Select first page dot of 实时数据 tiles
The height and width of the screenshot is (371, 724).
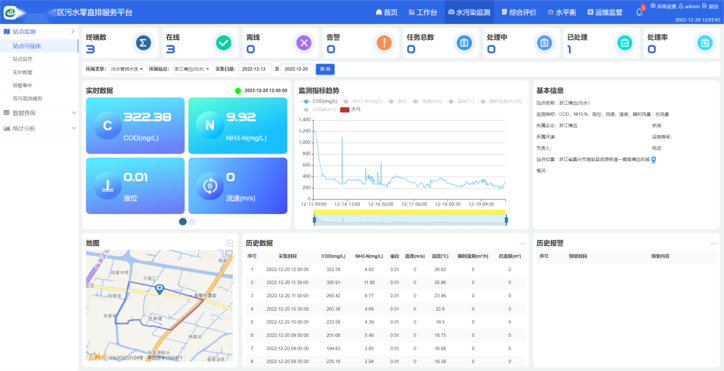pyautogui.click(x=183, y=221)
